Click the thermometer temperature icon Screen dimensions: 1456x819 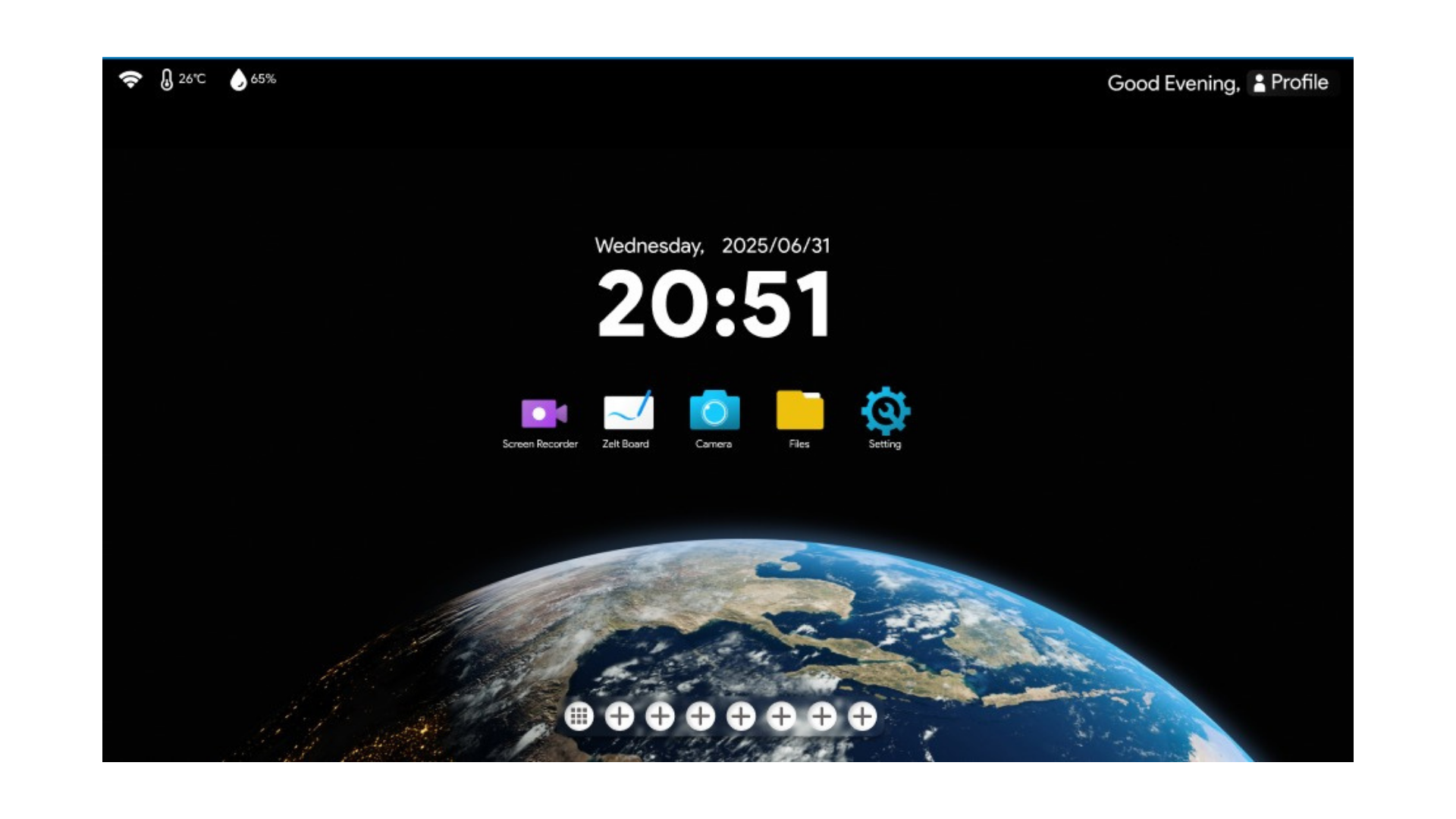coord(167,80)
